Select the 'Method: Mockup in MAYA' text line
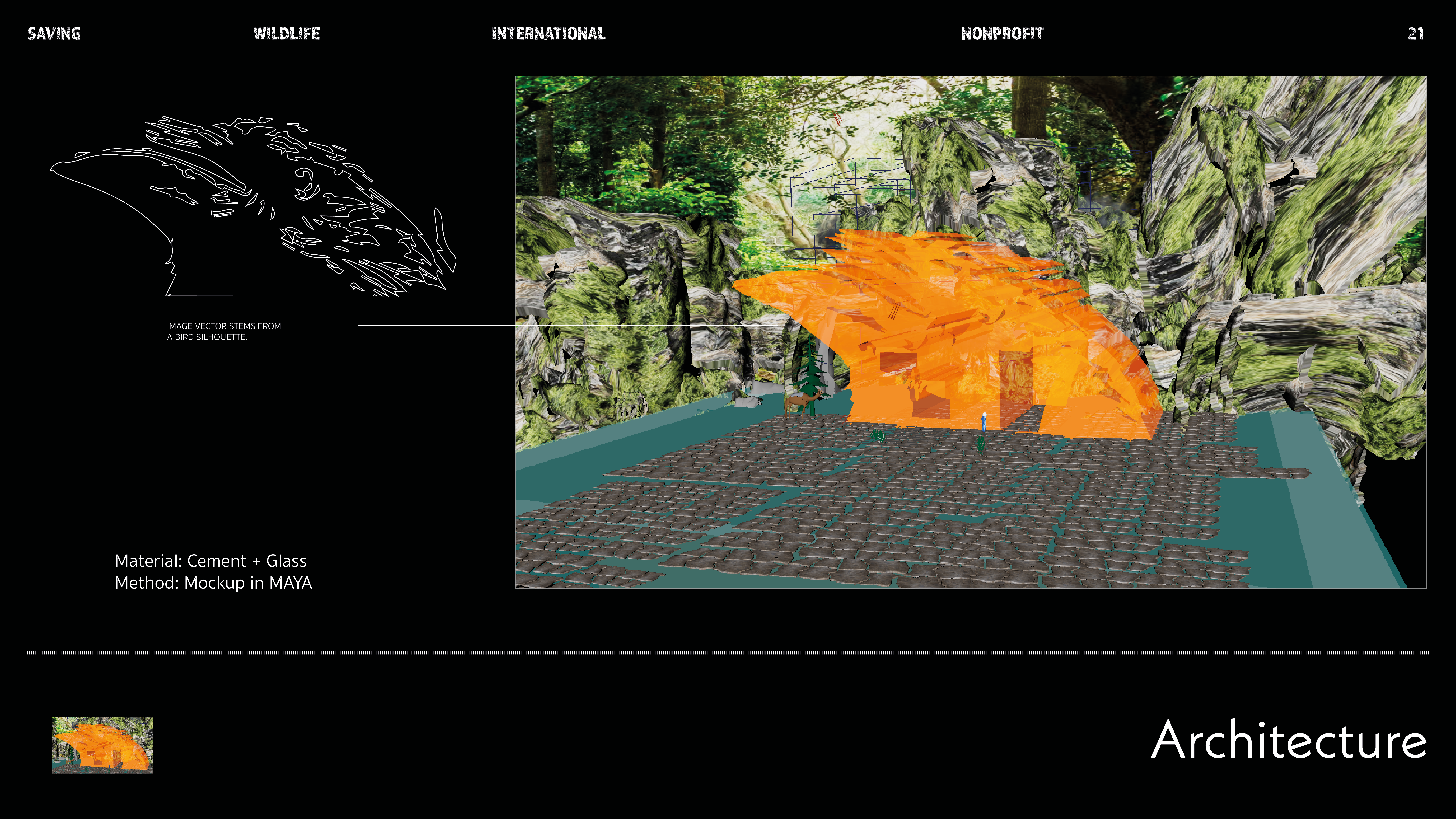The height and width of the screenshot is (819, 1456). coord(213,583)
